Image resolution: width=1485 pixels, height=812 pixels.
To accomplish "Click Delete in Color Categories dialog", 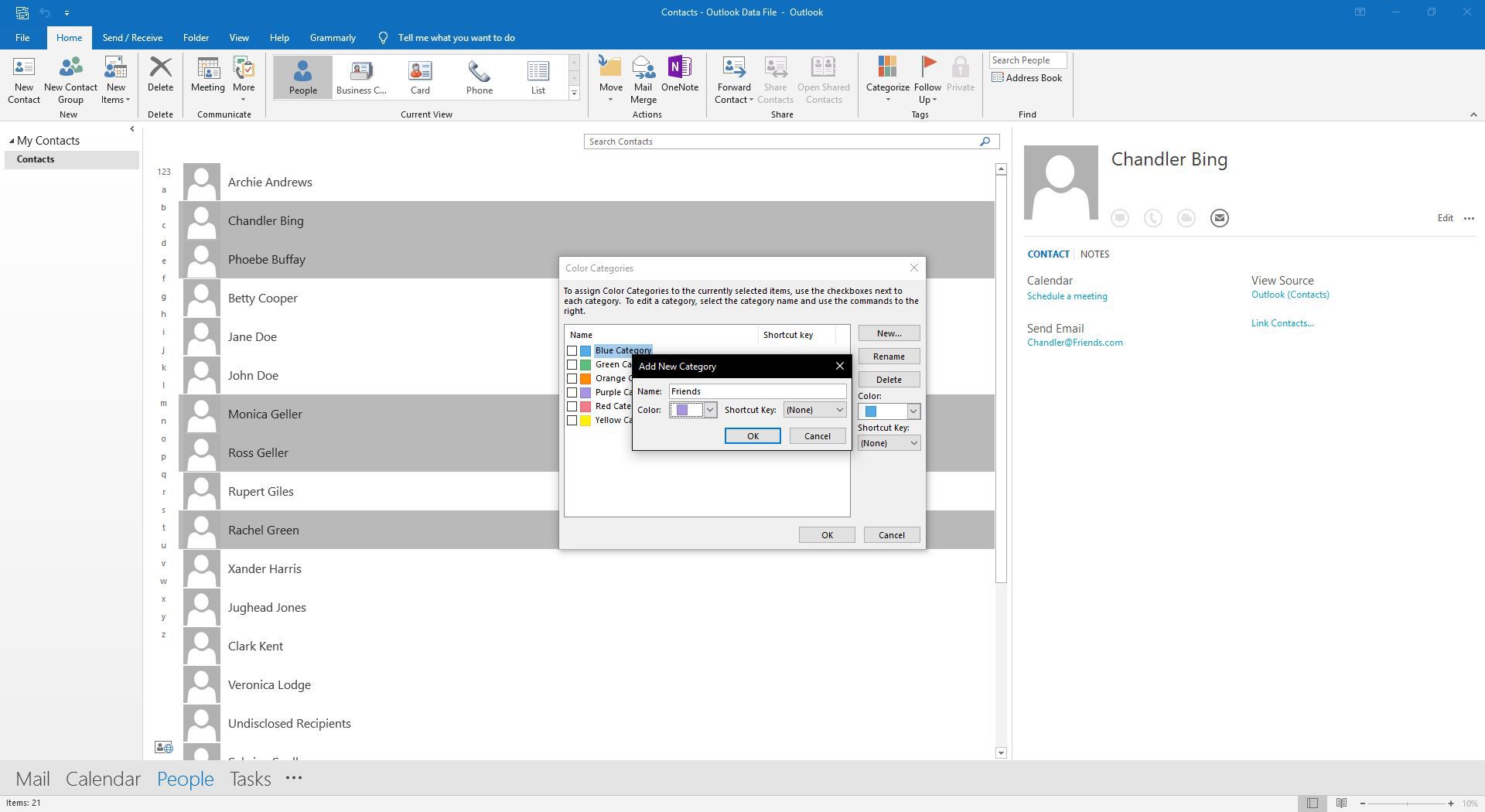I will [x=889, y=380].
